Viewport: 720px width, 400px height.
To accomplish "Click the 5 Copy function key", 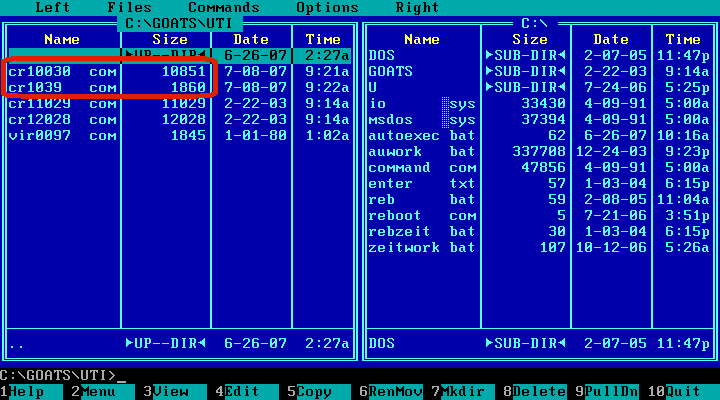I will (x=319, y=392).
